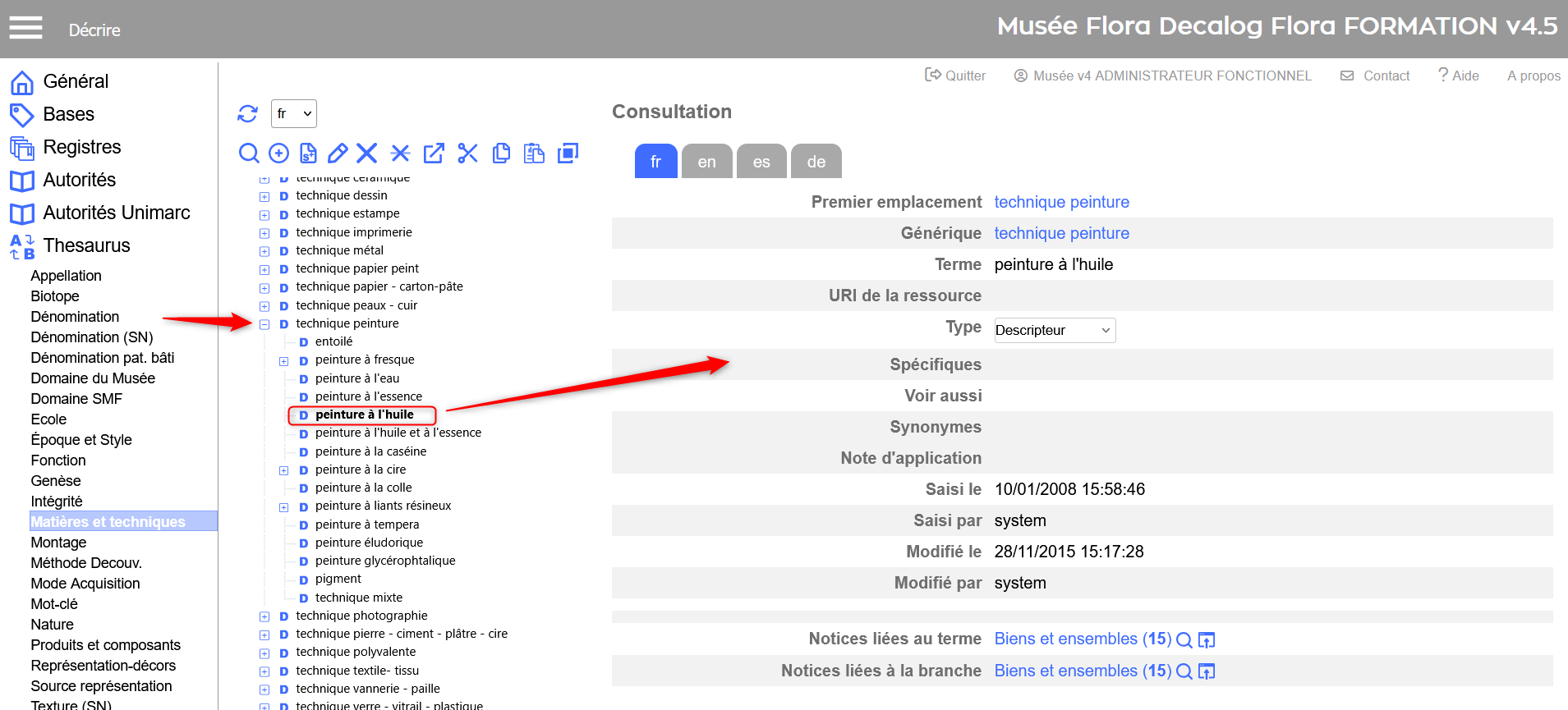Click the magnifier search icon in tree toolbar
1568x710 pixels.
tap(249, 153)
